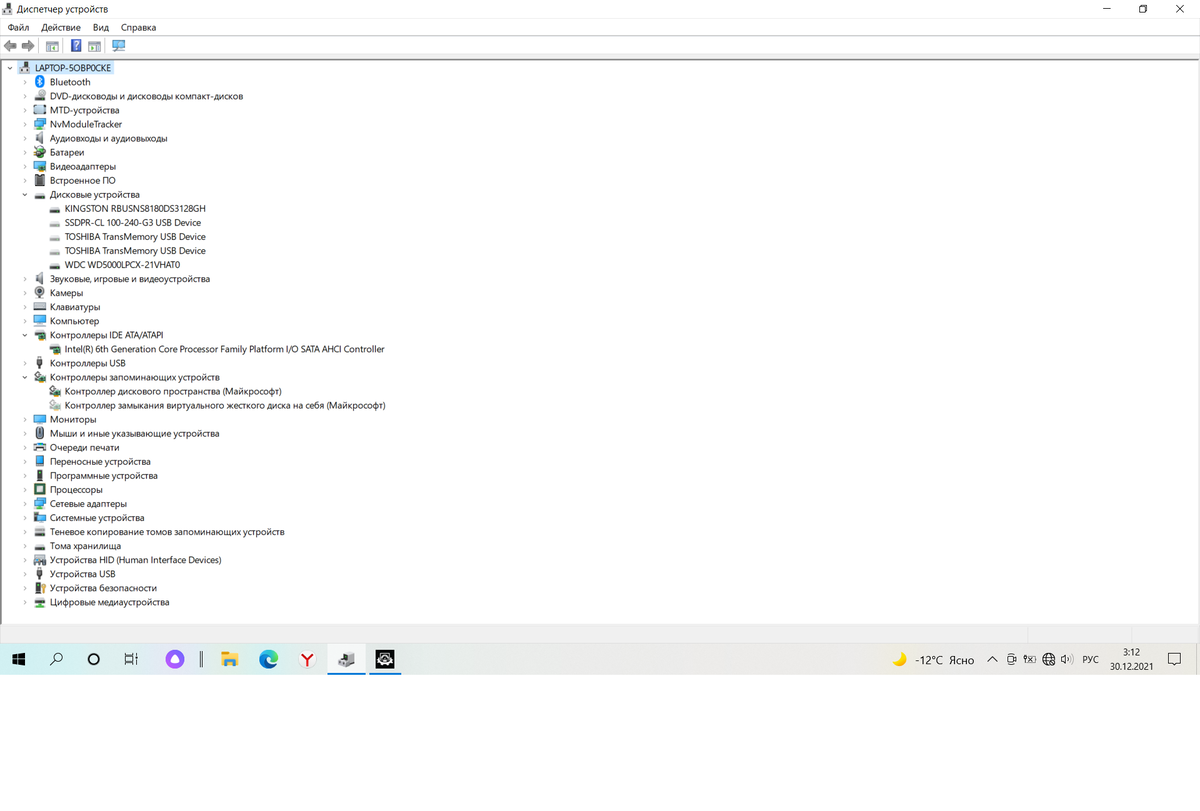Click the Bluetooth category icon
Image resolution: width=1200 pixels, height=811 pixels.
click(40, 82)
